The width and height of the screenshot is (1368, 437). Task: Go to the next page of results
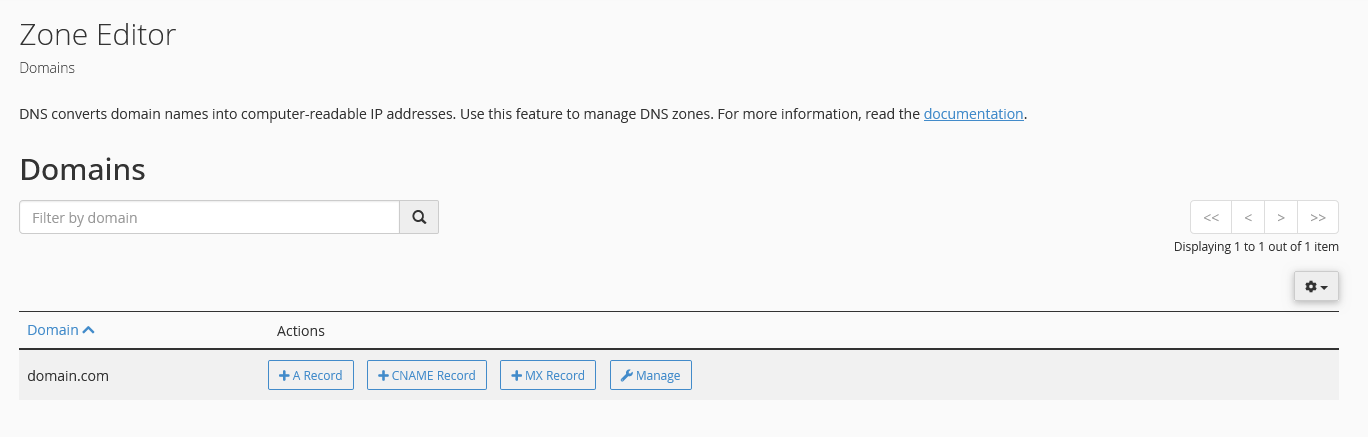pos(1281,217)
